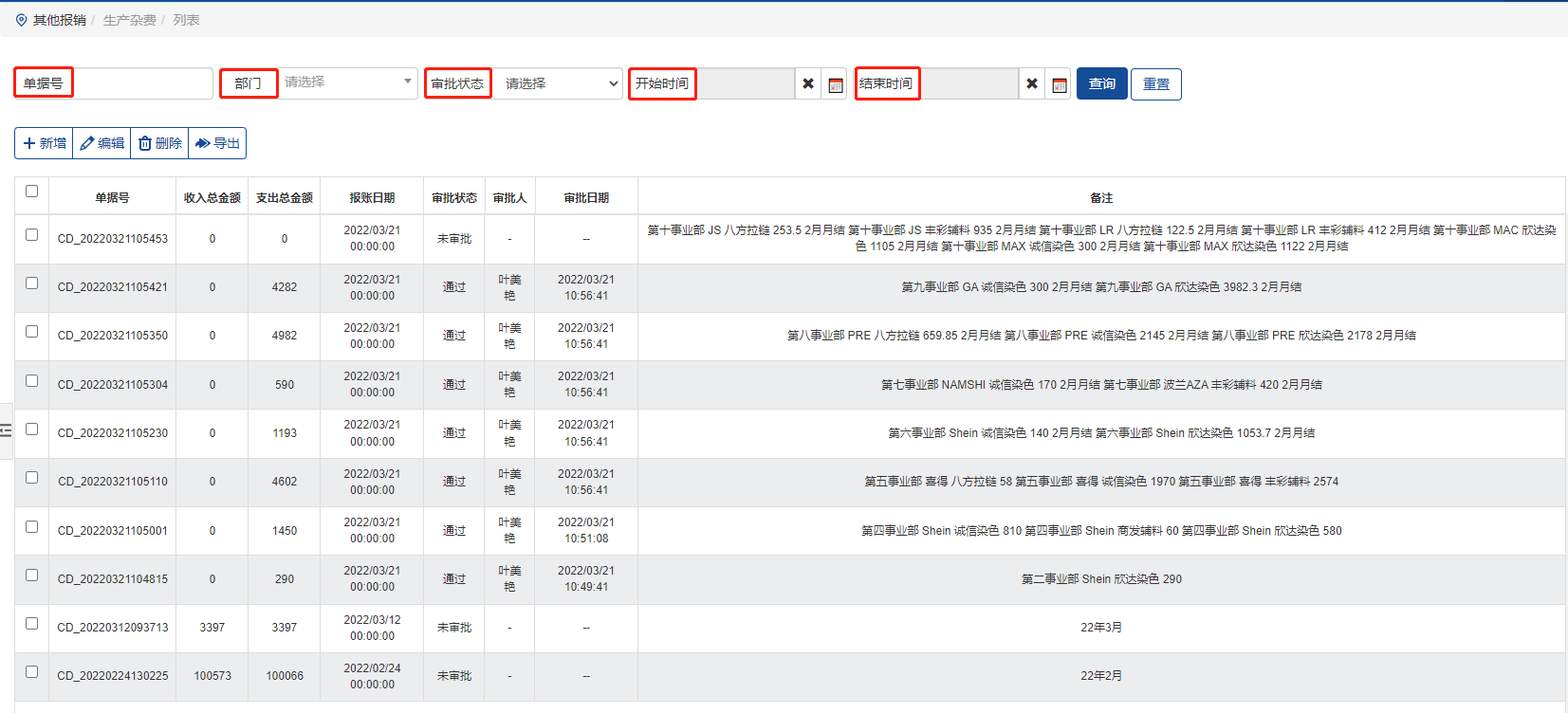Click the 报账日期 column header
The width and height of the screenshot is (1568, 713).
372,198
